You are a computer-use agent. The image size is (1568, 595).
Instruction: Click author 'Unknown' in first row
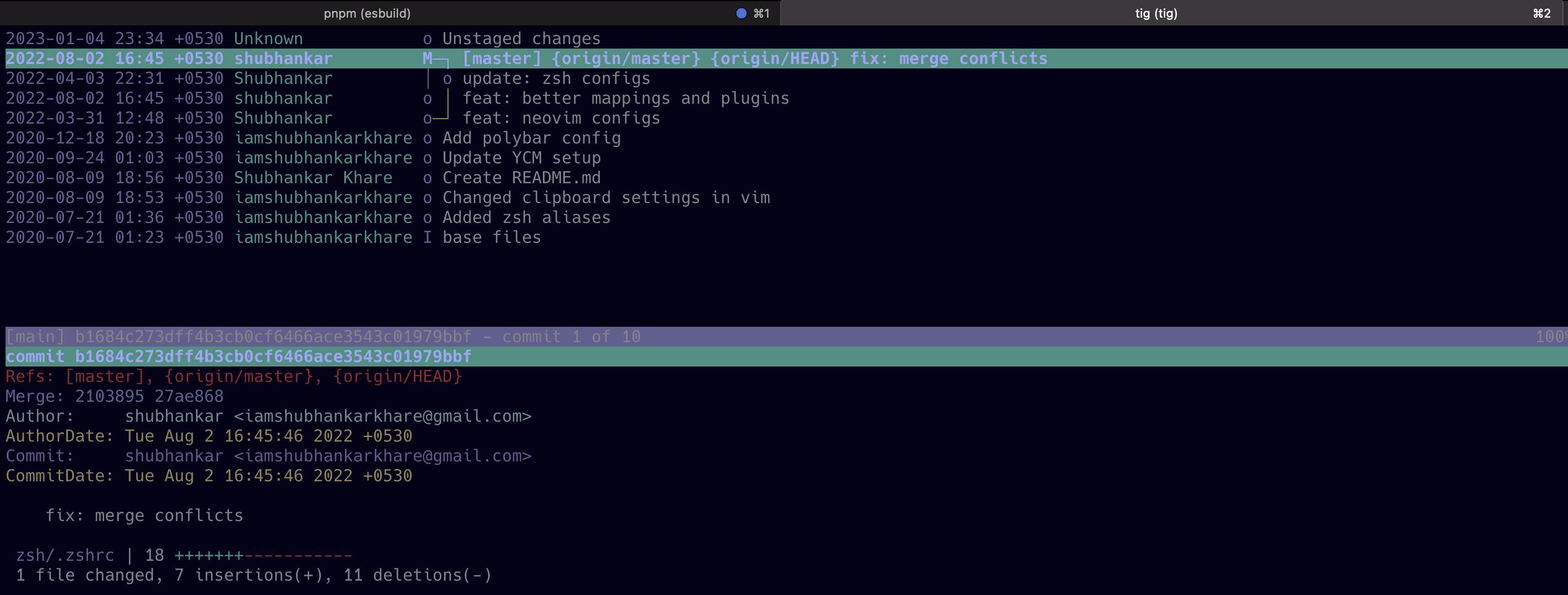269,39
